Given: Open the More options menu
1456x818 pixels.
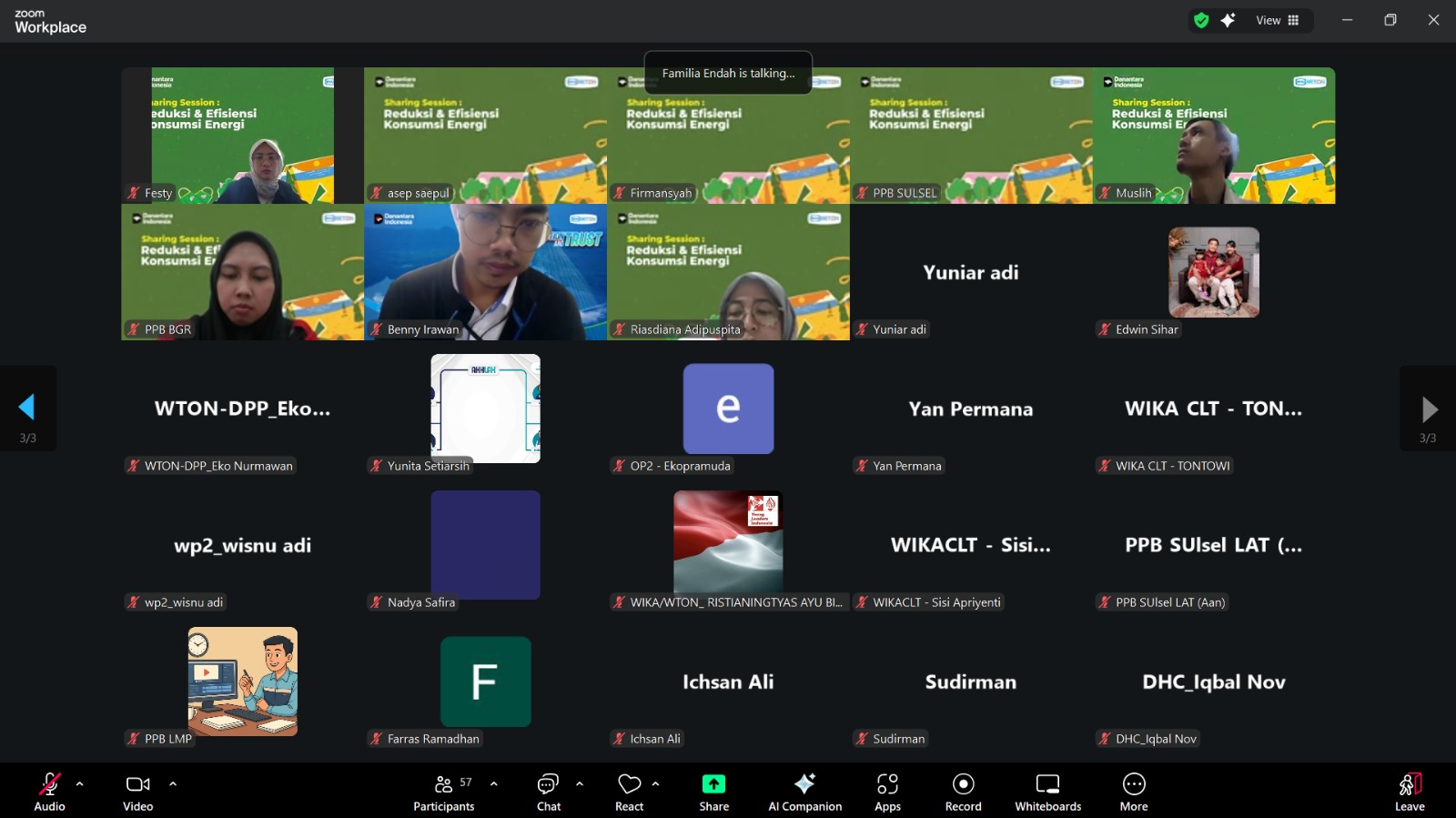Looking at the screenshot, I should click(x=1133, y=792).
